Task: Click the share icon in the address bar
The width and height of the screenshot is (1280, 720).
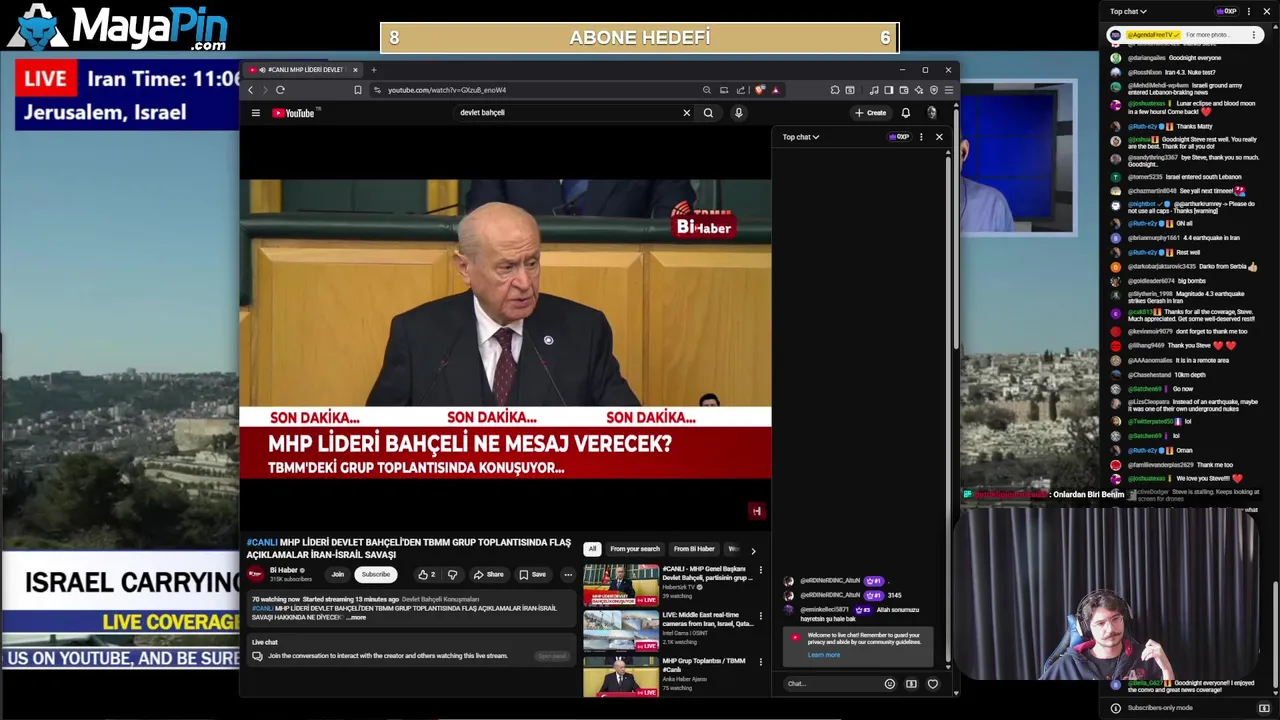Action: coord(740,90)
